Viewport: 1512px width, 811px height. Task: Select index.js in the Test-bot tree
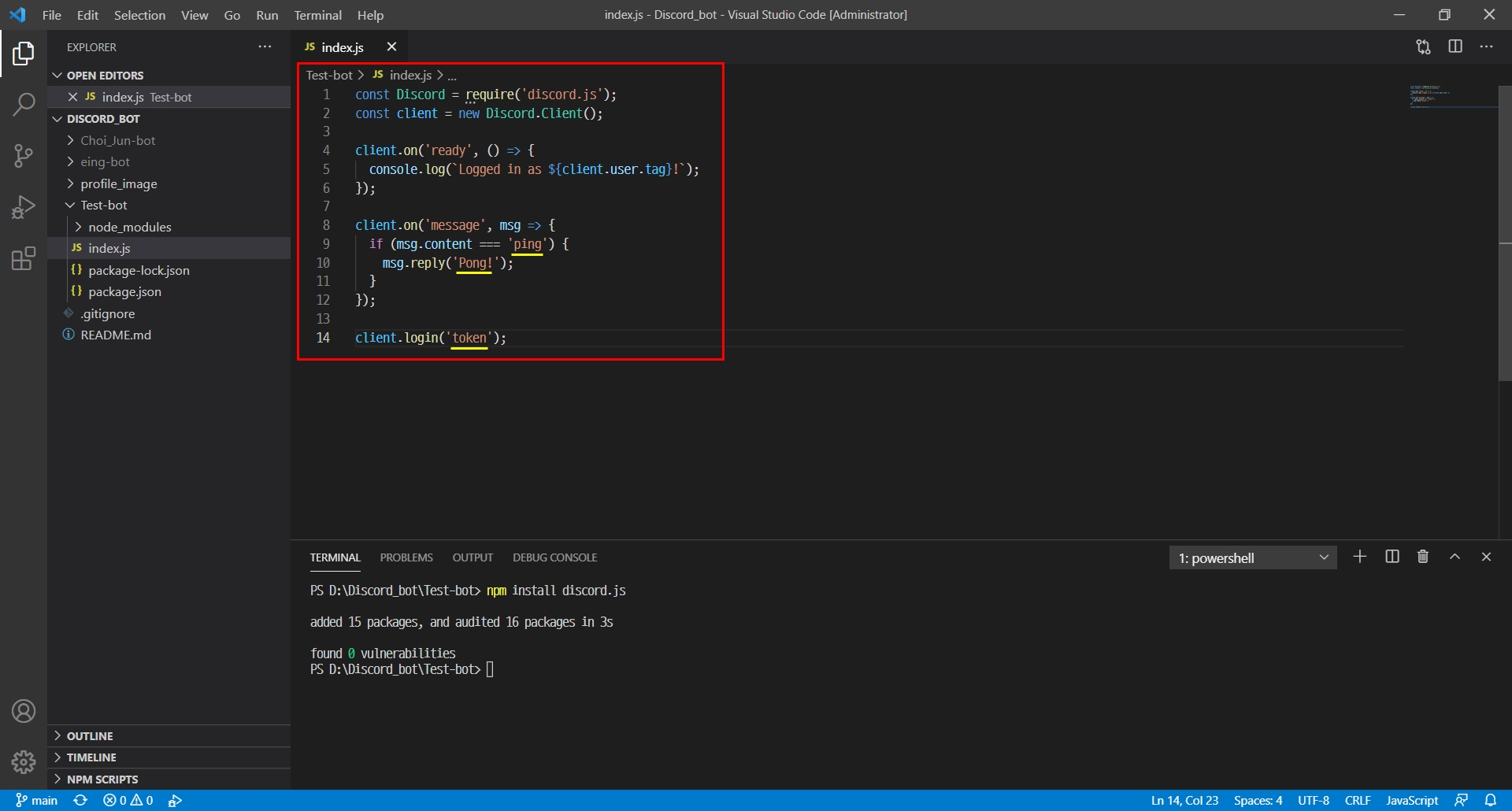click(x=169, y=248)
